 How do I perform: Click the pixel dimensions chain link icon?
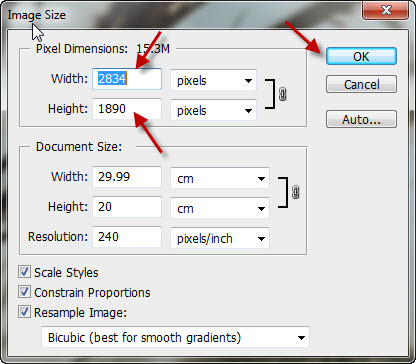tap(282, 95)
